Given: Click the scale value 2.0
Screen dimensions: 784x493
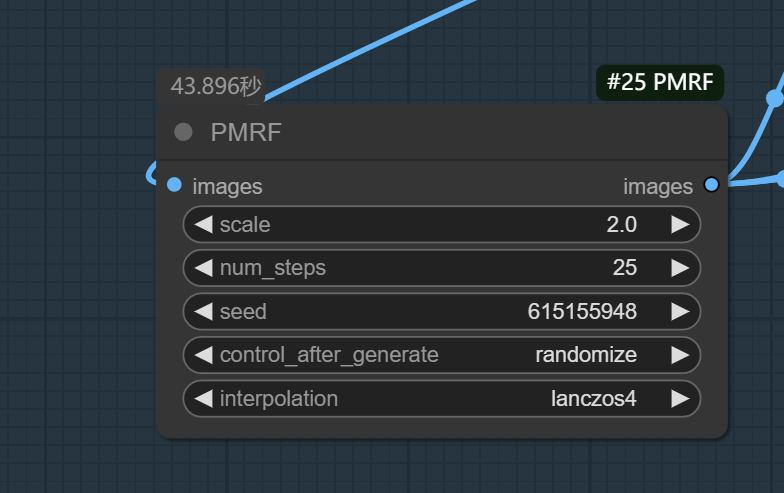Looking at the screenshot, I should coord(622,224).
